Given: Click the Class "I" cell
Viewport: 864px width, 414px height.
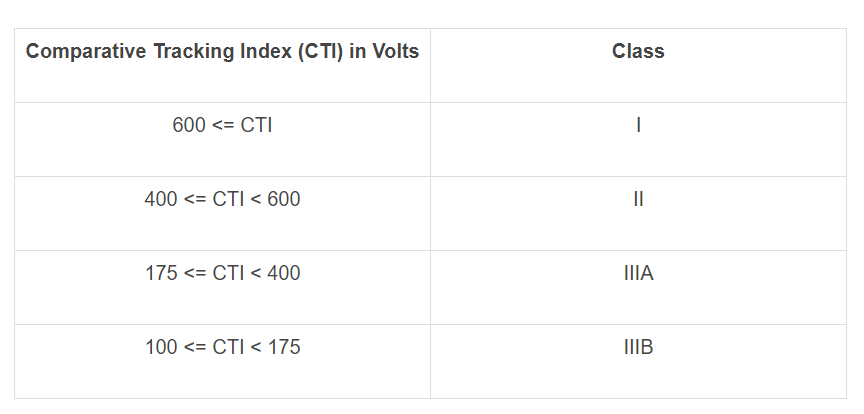Looking at the screenshot, I should (x=638, y=126).
